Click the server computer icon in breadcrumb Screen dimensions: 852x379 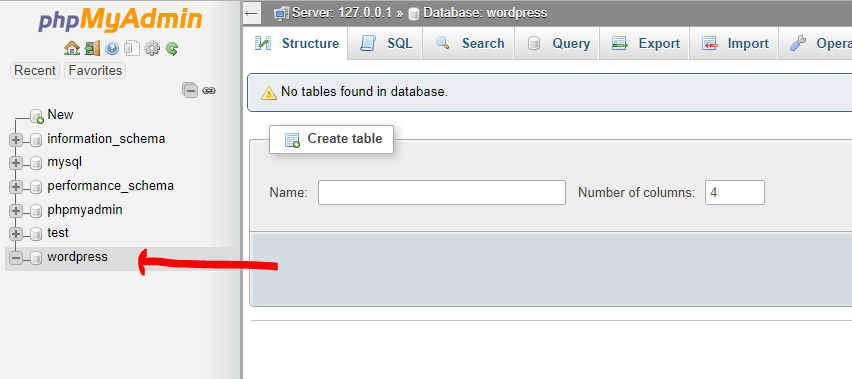click(x=281, y=13)
